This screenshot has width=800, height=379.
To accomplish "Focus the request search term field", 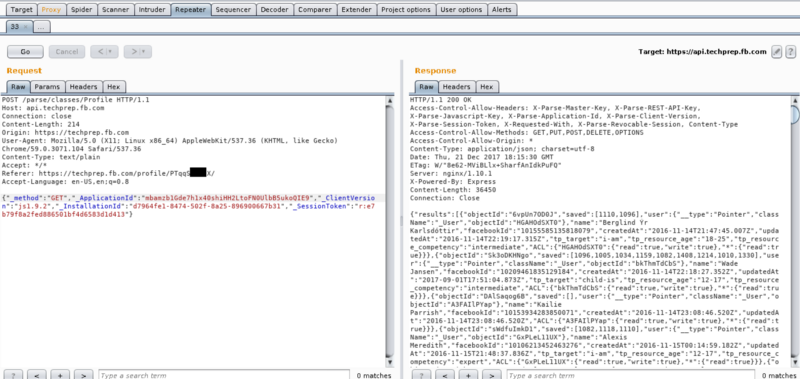I will tap(224, 375).
